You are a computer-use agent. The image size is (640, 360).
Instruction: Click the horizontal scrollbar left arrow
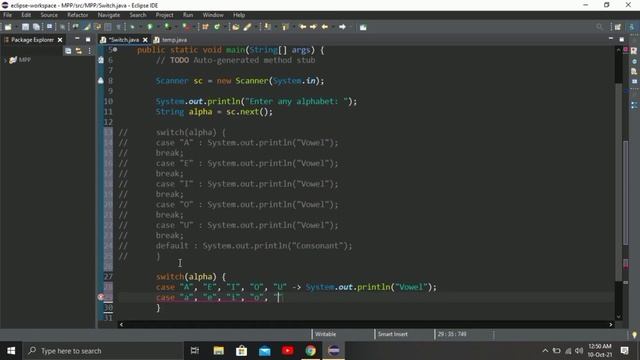click(121, 324)
